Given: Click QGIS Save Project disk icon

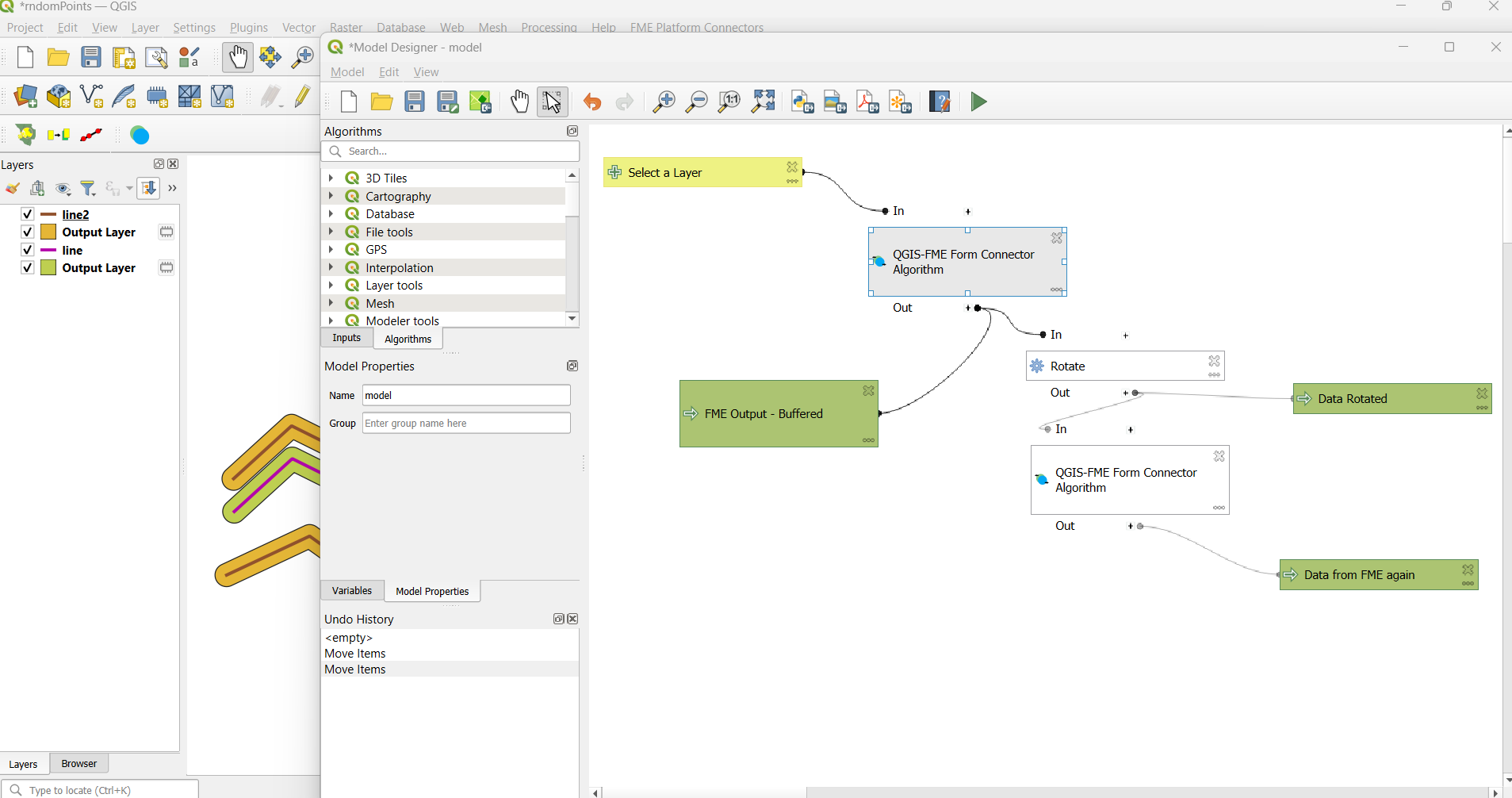Looking at the screenshot, I should pos(91,57).
